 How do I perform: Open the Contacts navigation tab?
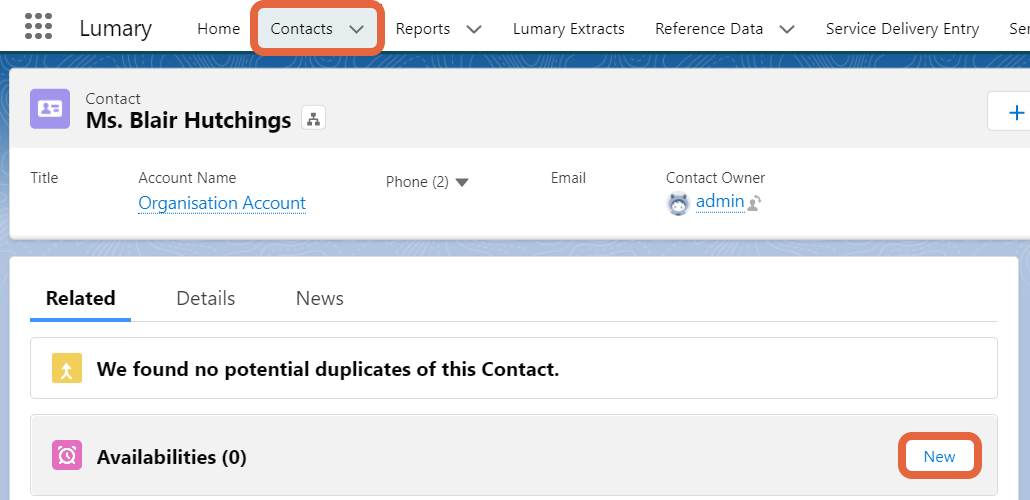(302, 29)
